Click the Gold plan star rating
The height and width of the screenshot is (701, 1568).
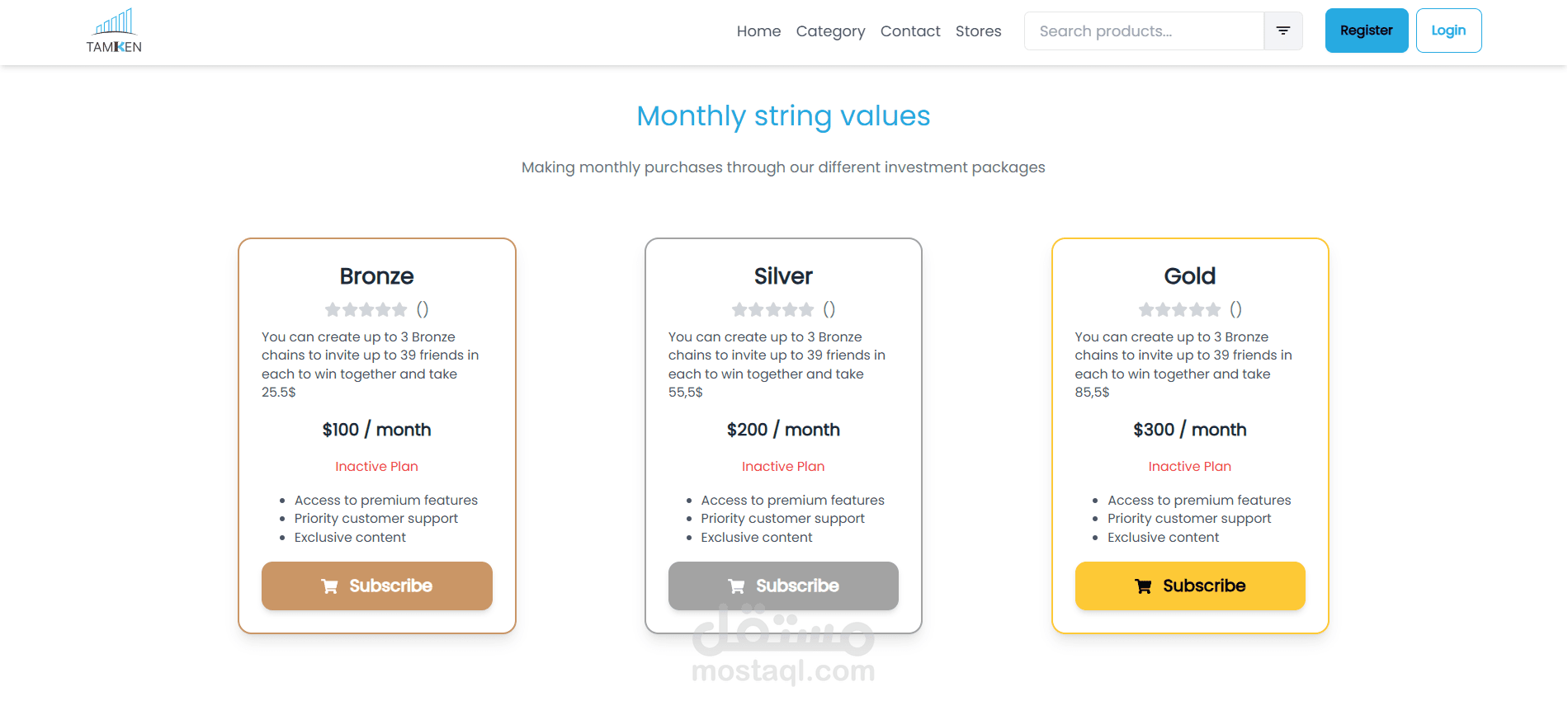pos(1179,310)
